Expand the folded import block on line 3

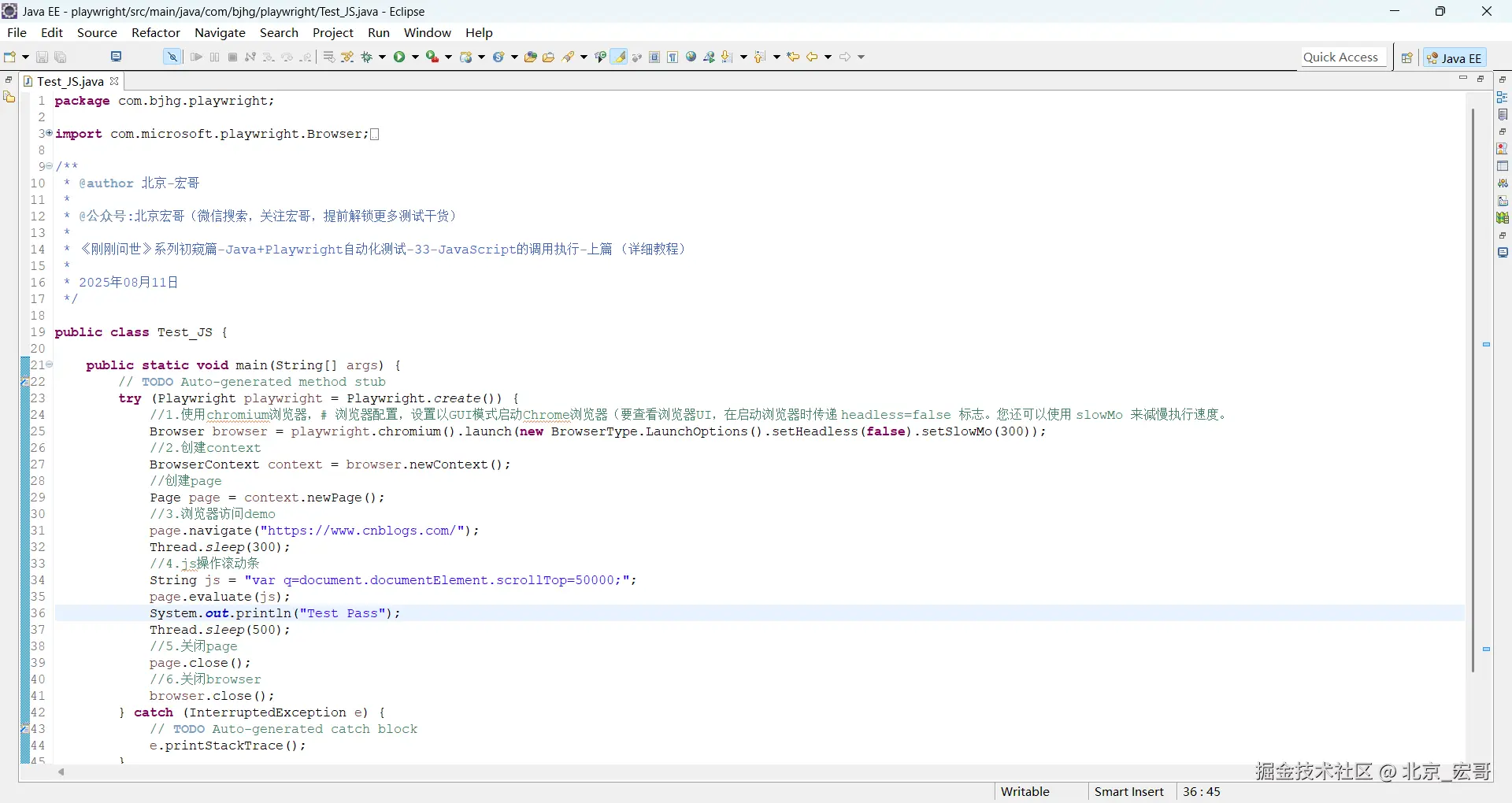click(49, 133)
